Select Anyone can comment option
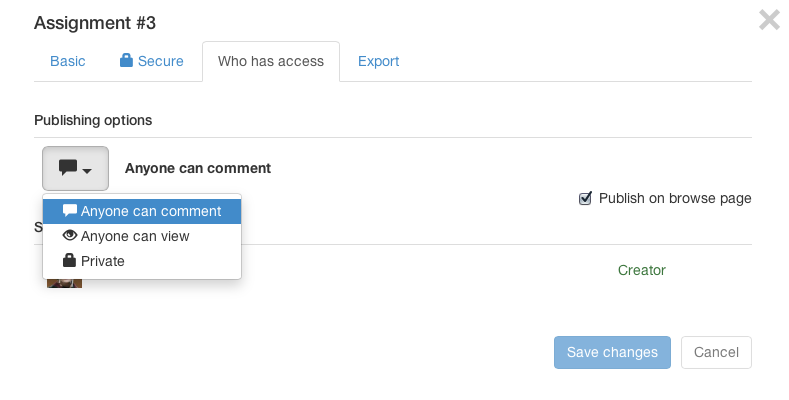 point(142,211)
